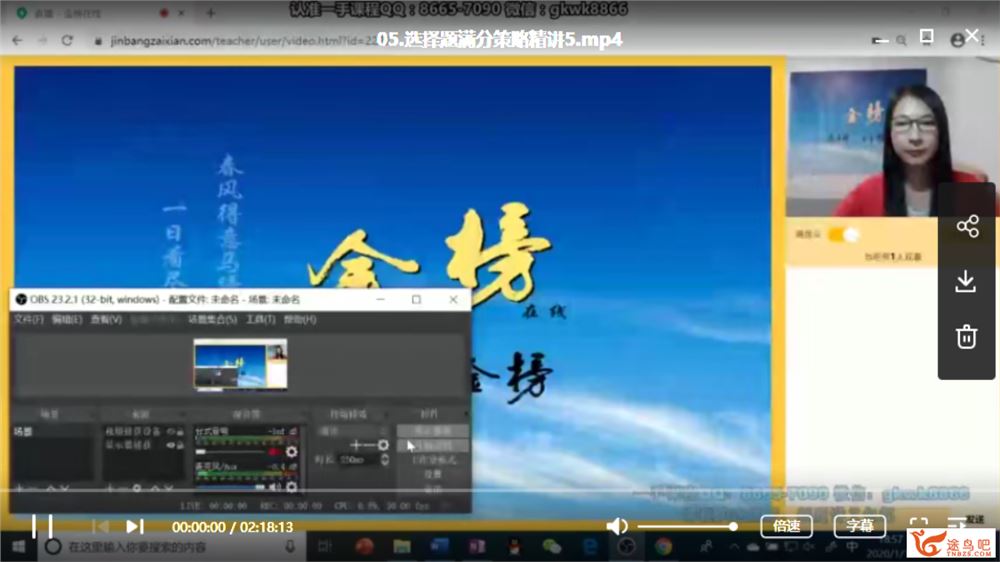
Task: Pause the video playback
Action: point(42,527)
